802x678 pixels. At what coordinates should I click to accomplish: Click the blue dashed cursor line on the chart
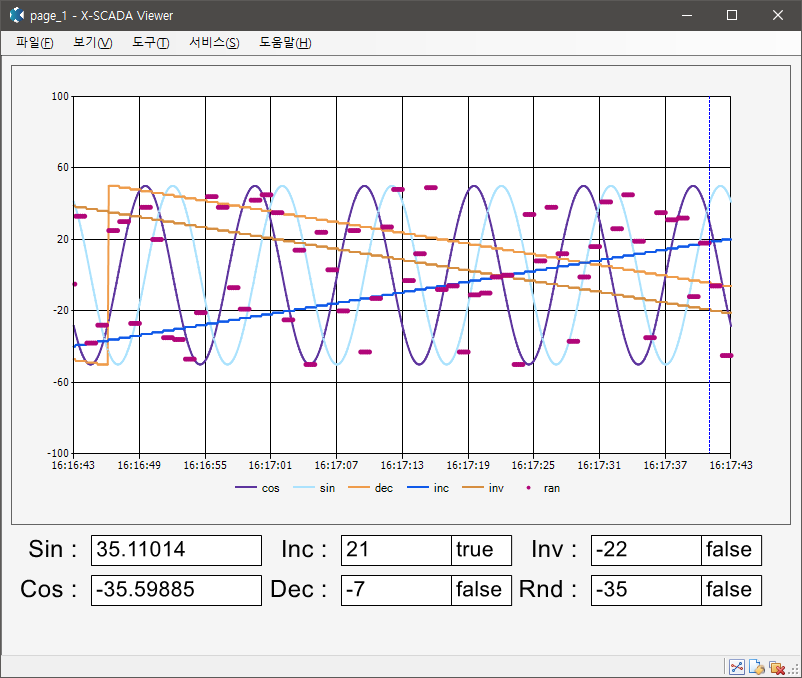(x=709, y=274)
